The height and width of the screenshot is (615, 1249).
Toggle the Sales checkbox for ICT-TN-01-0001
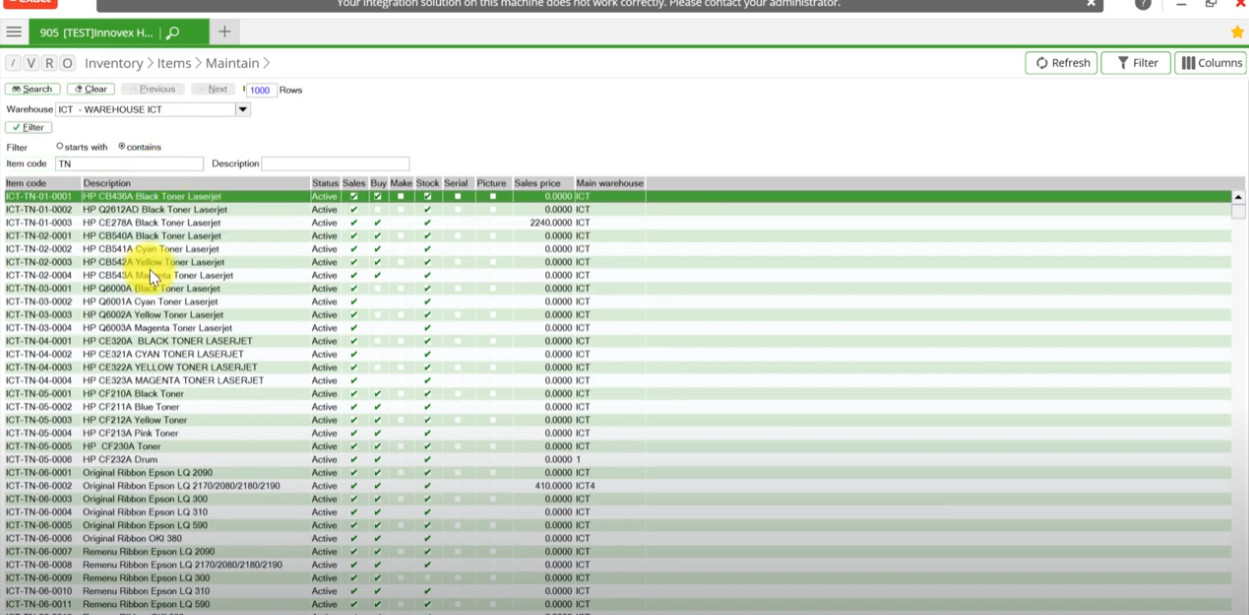[x=353, y=197]
